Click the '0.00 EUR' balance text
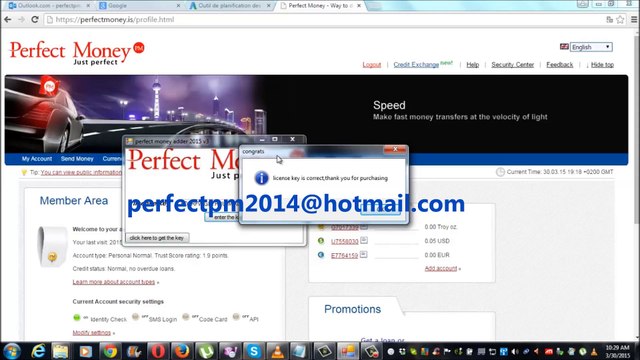The height and width of the screenshot is (360, 640). pos(437,255)
